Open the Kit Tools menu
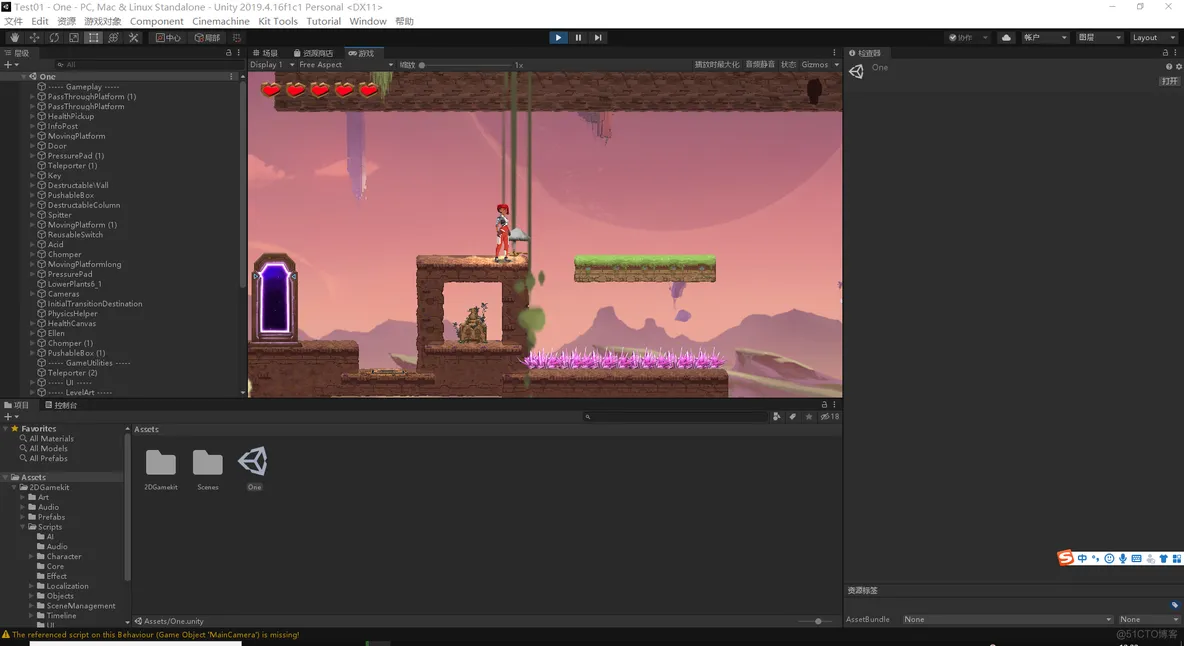This screenshot has height=646, width=1184. [277, 21]
